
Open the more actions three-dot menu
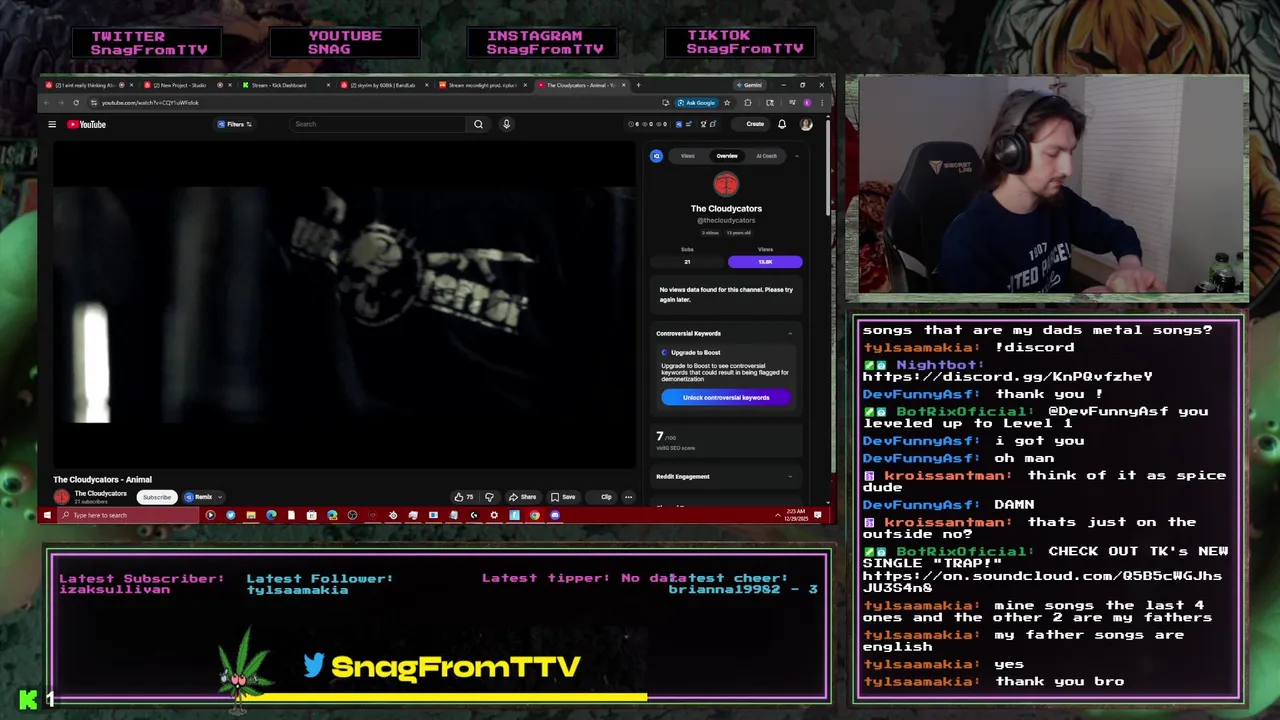[x=628, y=497]
